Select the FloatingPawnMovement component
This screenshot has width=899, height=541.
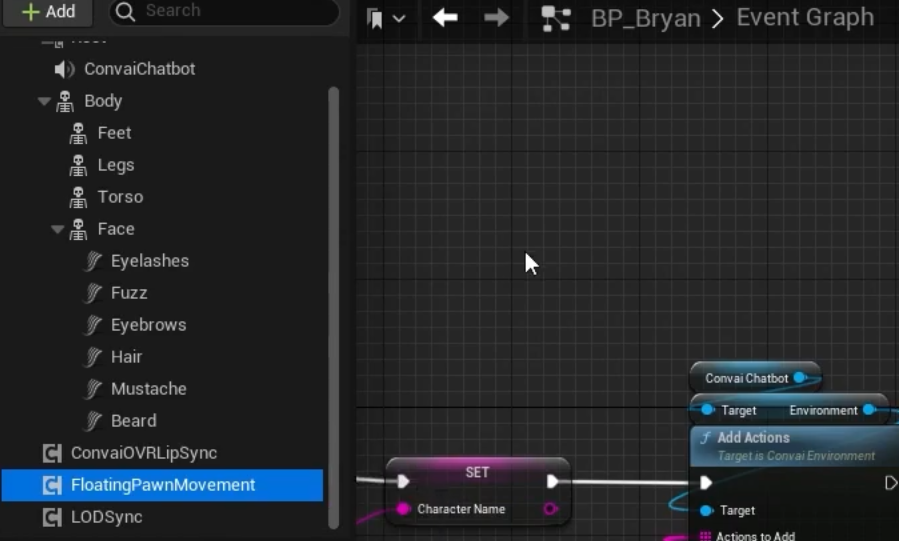tap(162, 485)
